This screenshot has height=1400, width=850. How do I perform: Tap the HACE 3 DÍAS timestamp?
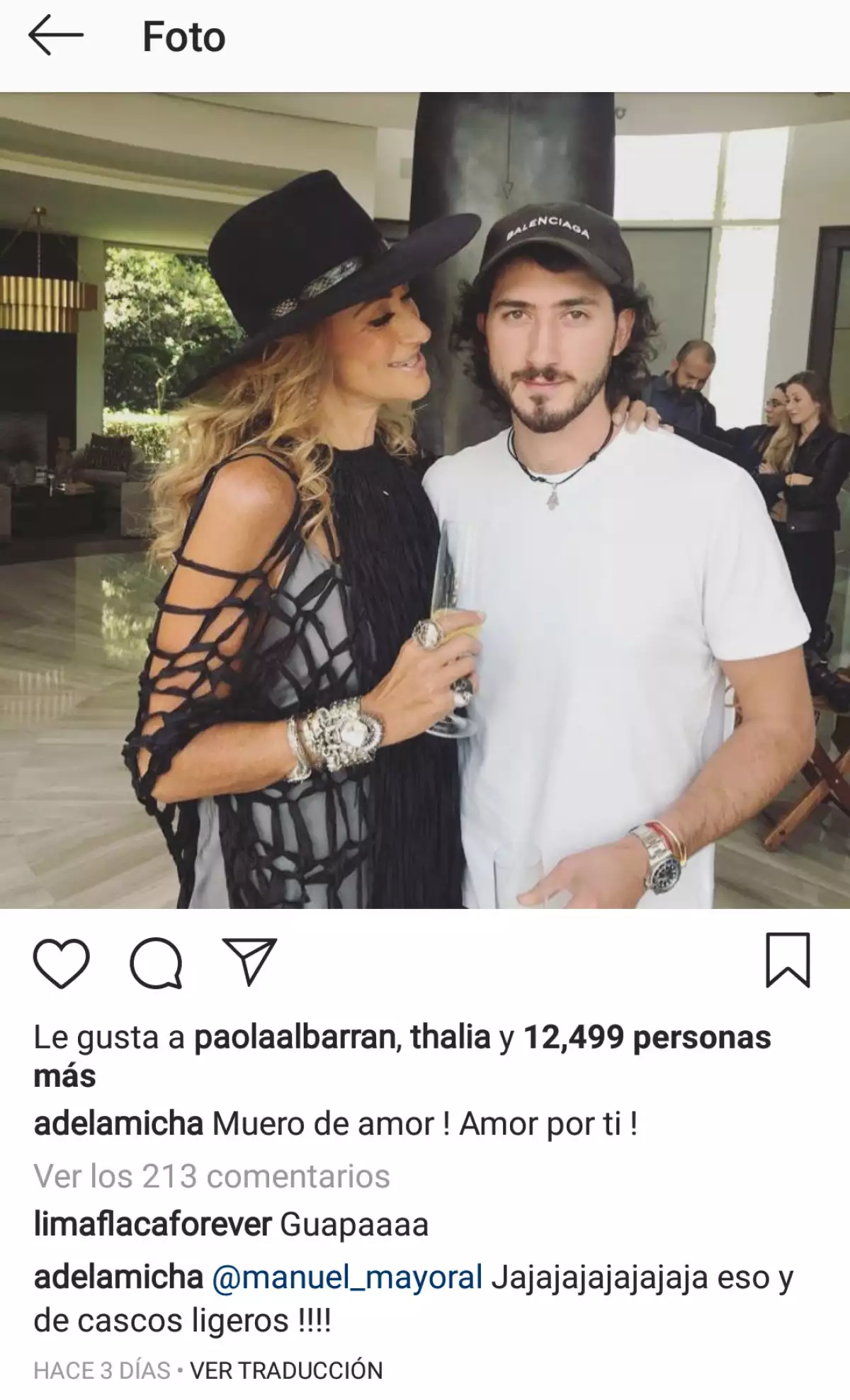102,1370
